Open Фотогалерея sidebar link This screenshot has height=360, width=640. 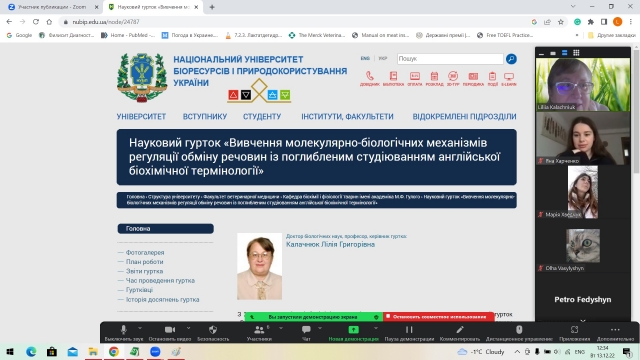(x=145, y=253)
